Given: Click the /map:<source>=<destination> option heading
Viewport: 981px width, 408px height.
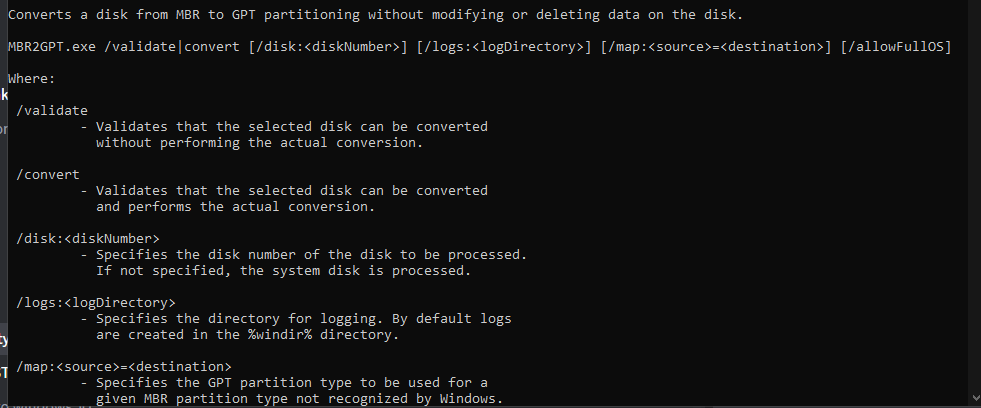Looking at the screenshot, I should click(x=123, y=366).
